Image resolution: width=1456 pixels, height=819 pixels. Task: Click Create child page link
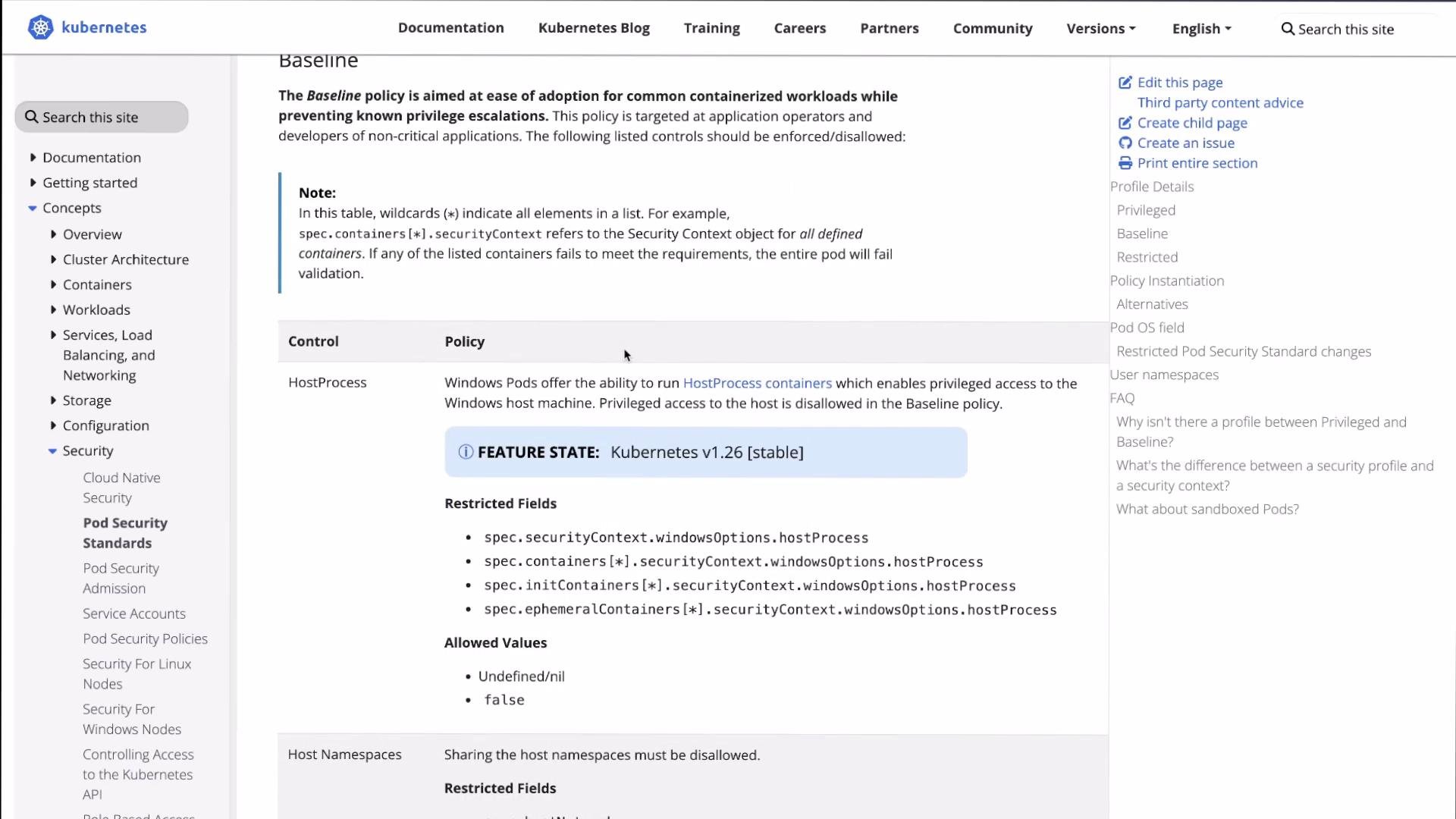coord(1192,123)
